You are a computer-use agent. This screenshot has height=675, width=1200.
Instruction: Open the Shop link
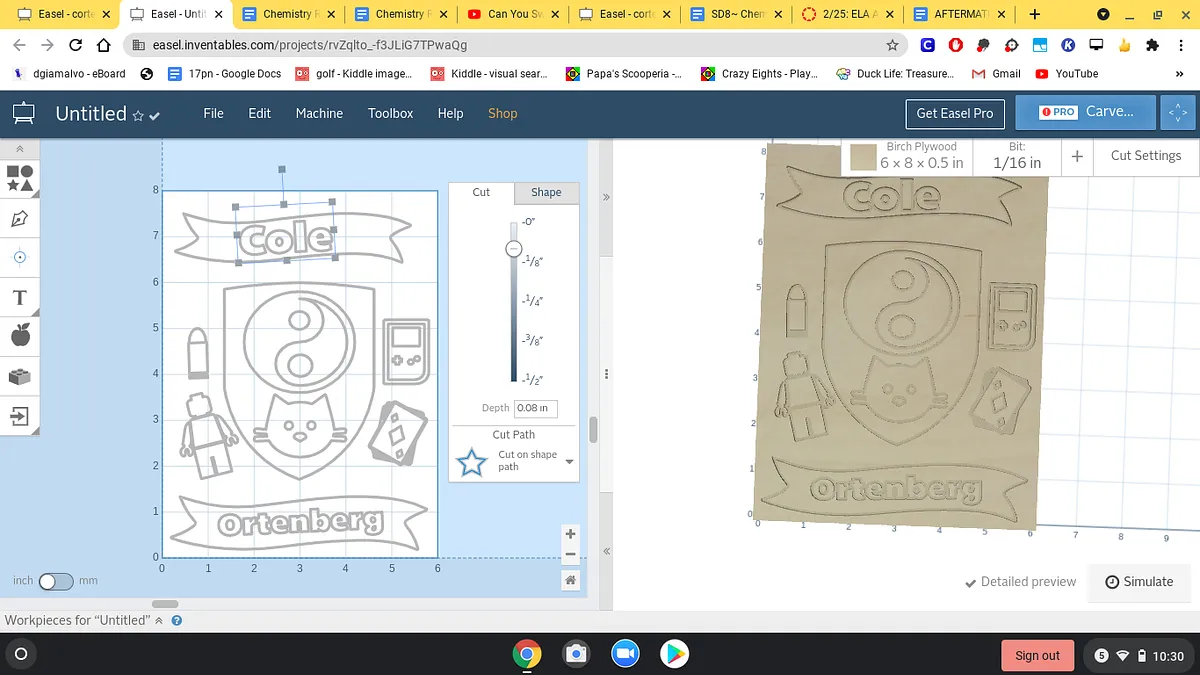(x=502, y=113)
